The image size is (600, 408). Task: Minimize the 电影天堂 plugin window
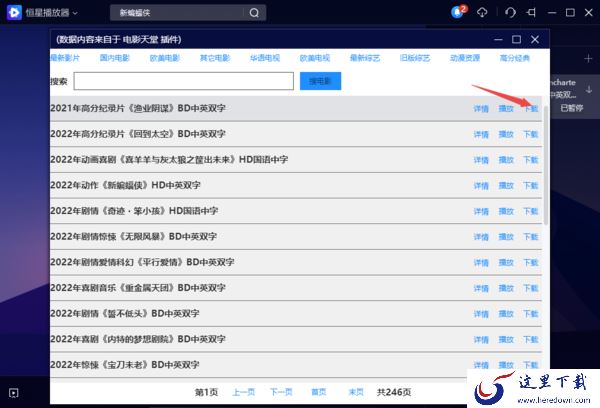tap(498, 39)
